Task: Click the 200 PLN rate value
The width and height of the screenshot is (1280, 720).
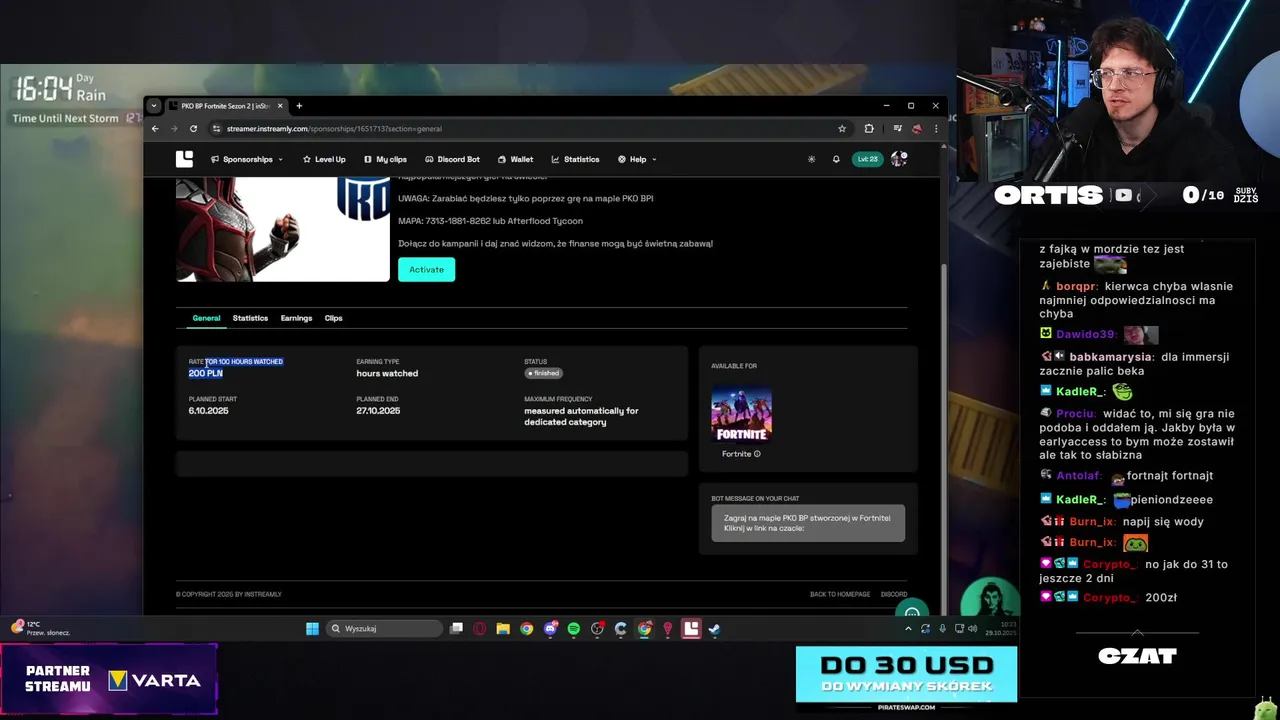Action: (x=205, y=373)
